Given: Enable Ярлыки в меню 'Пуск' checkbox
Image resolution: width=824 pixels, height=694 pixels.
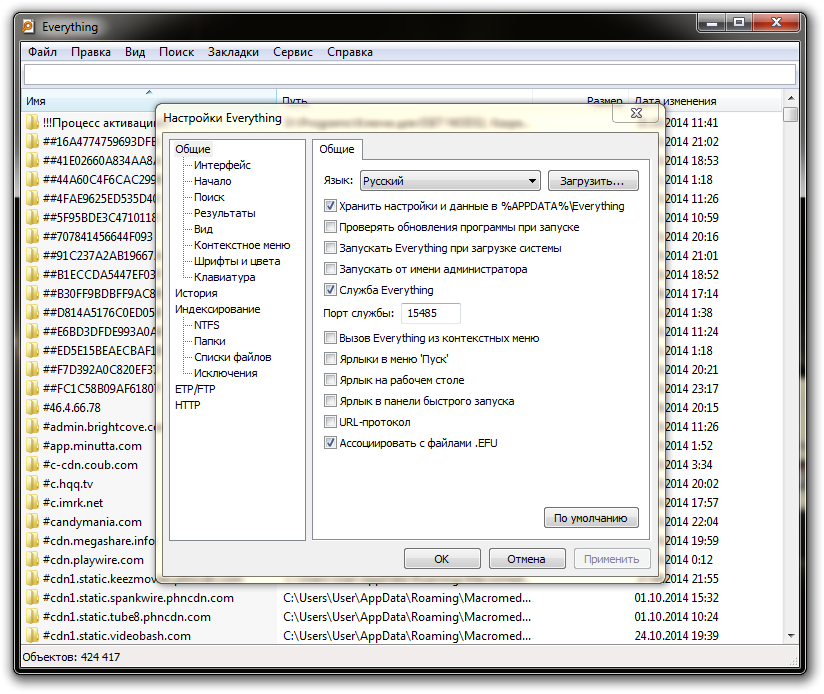Looking at the screenshot, I should click(330, 359).
